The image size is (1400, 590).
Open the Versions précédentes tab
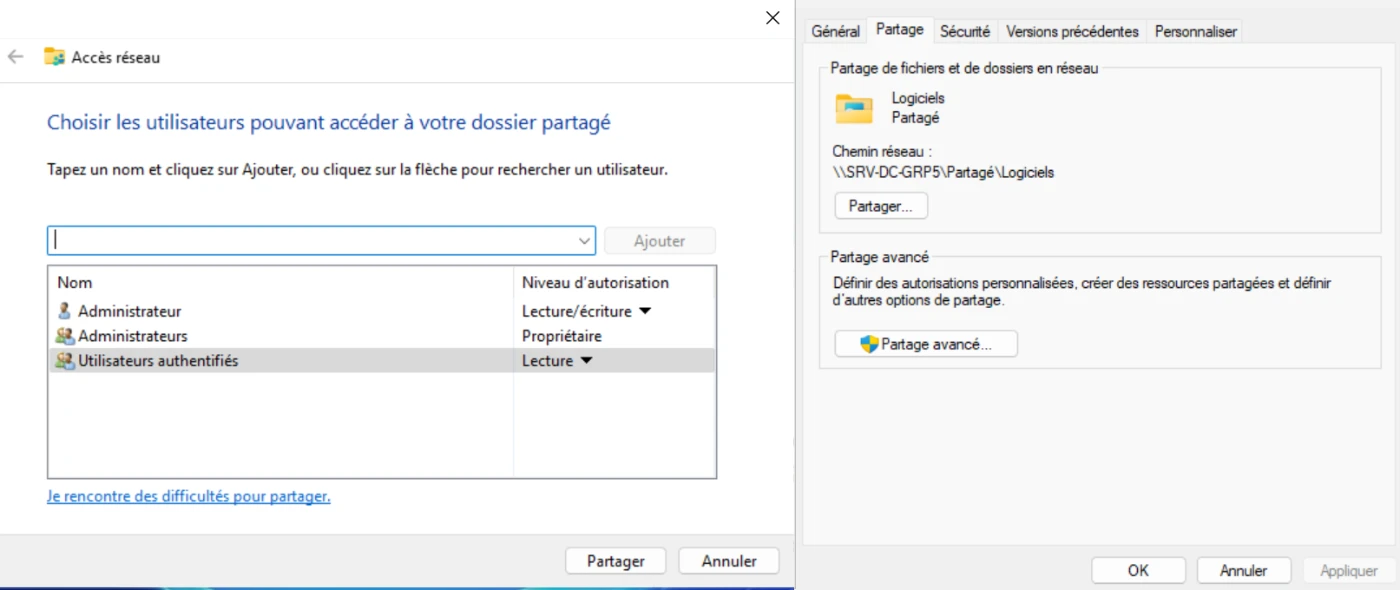[1072, 31]
